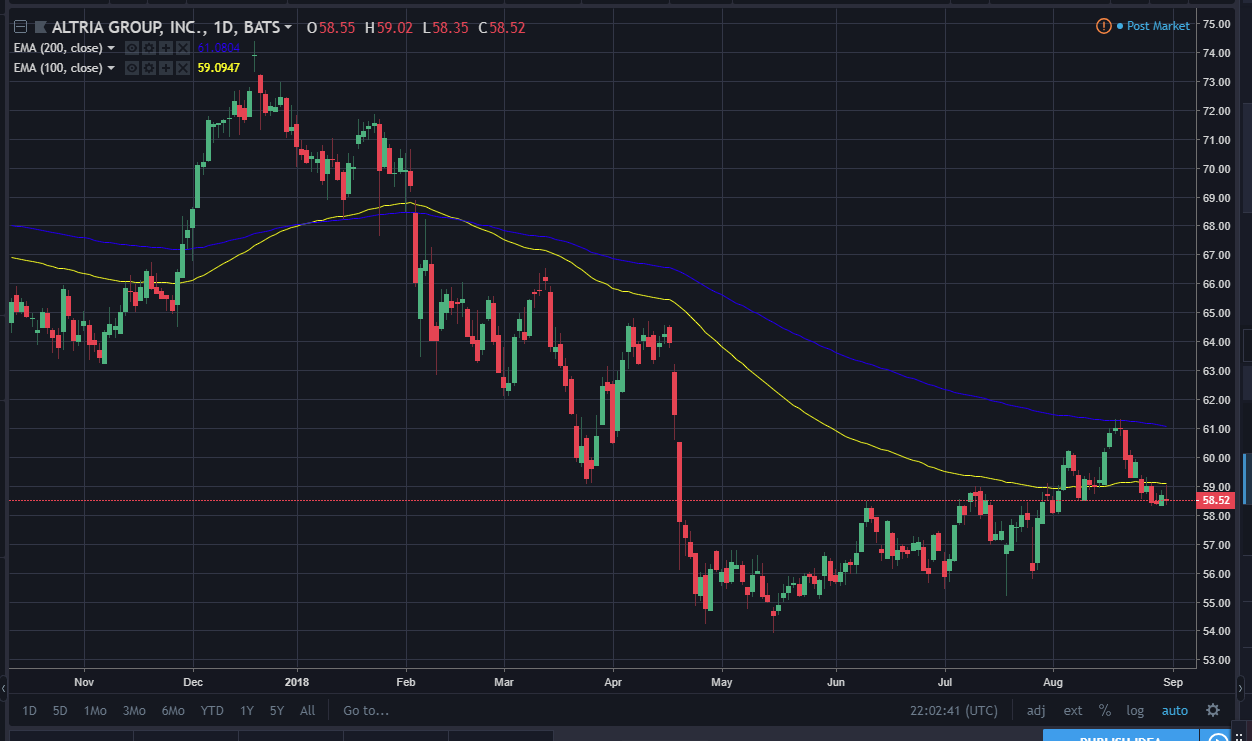Click the EMA (200, close) legend label
This screenshot has height=741, width=1252.
[58, 48]
